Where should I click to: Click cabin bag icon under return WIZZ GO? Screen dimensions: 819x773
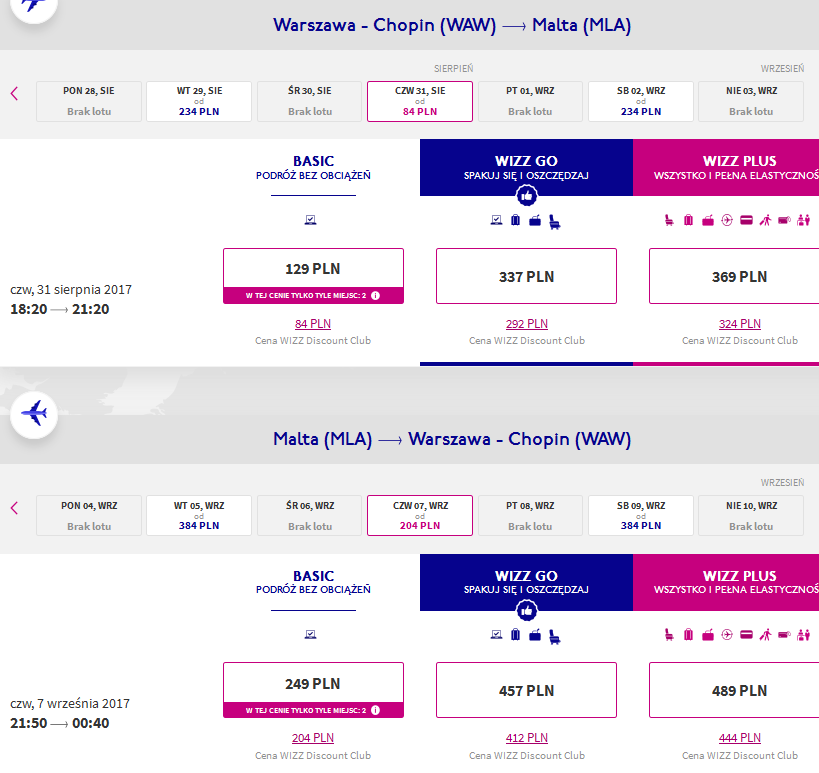point(535,635)
